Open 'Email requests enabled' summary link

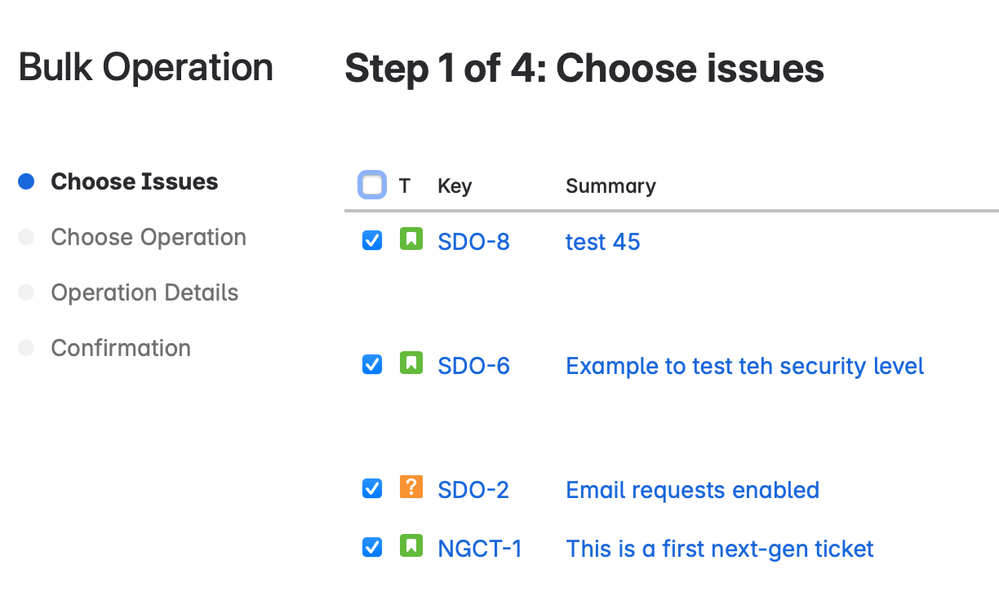(x=692, y=490)
